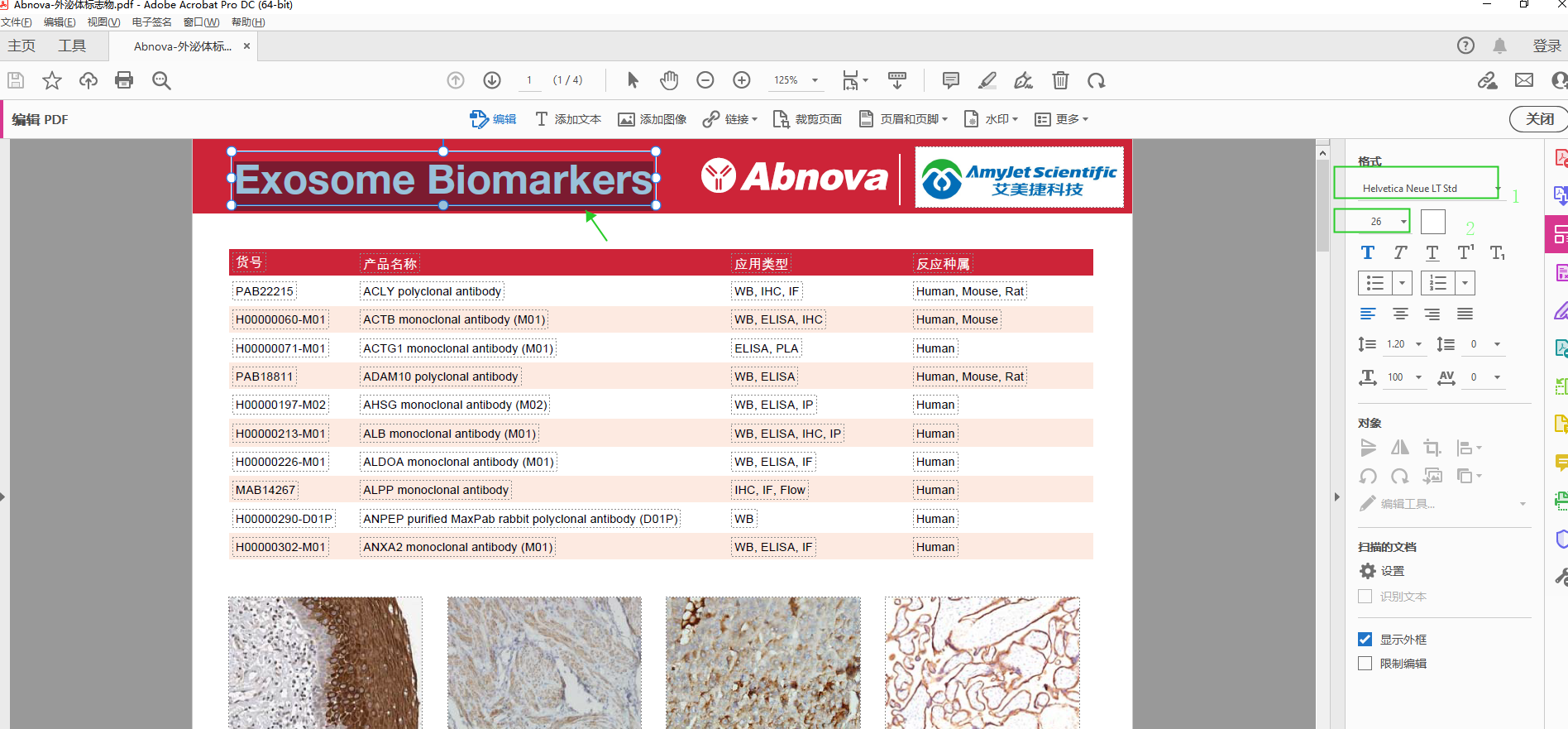
Task: Open the Helvetica Neue font dropdown
Action: pyautogui.click(x=1497, y=189)
